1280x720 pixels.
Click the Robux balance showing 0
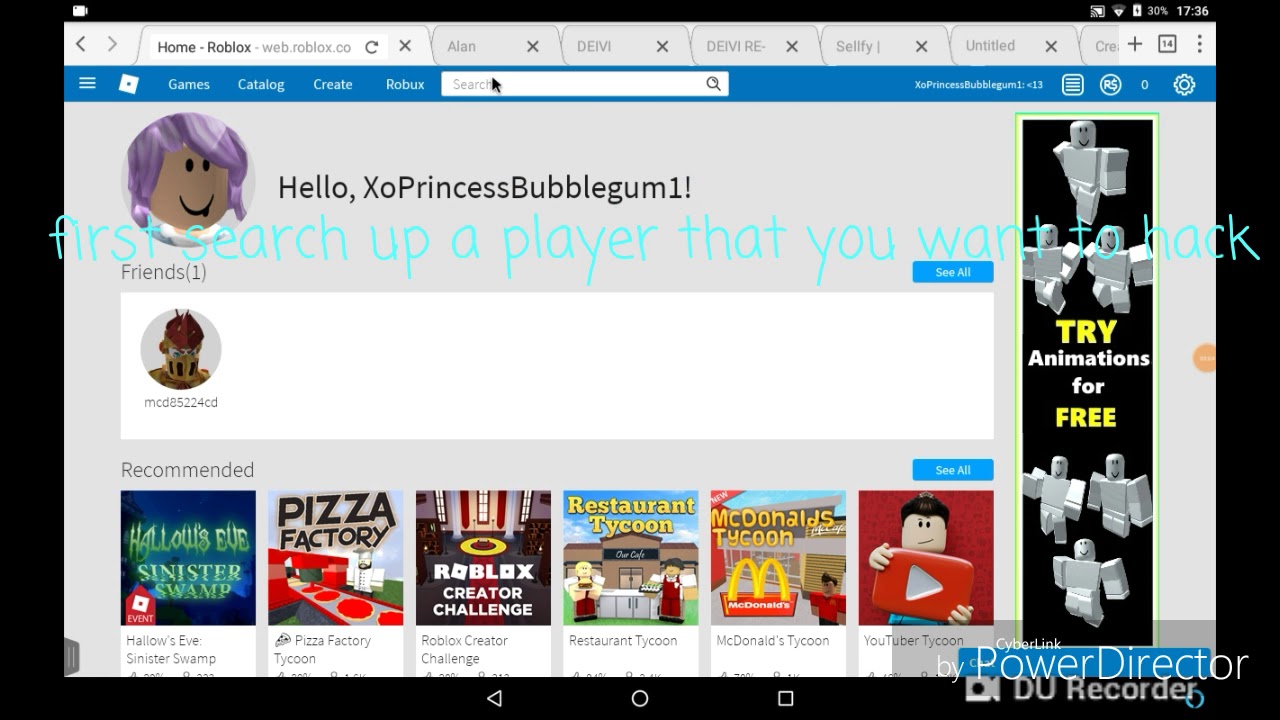pyautogui.click(x=1145, y=85)
